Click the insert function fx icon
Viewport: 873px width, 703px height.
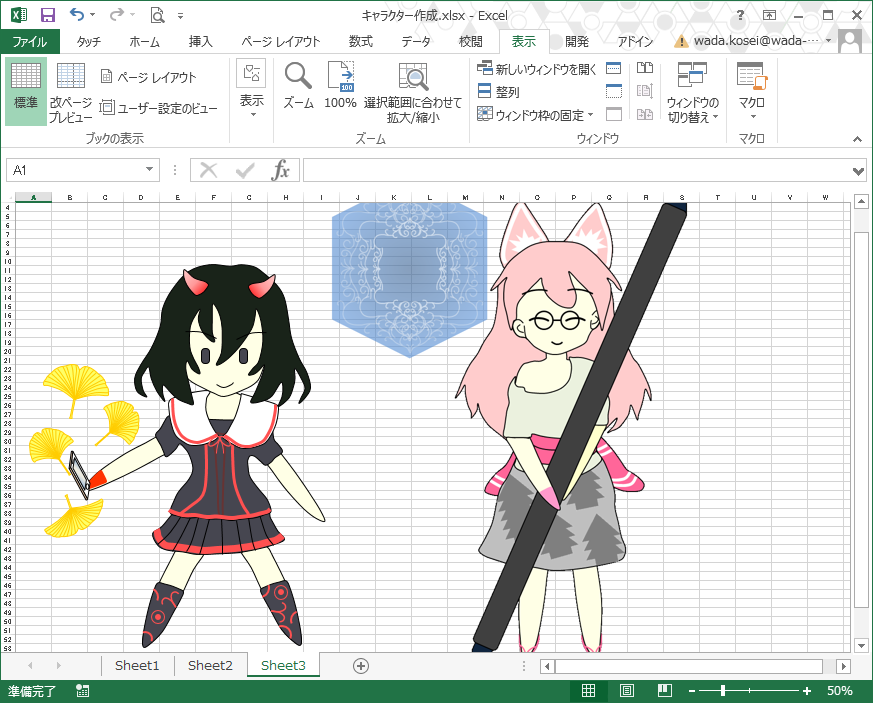click(x=281, y=170)
